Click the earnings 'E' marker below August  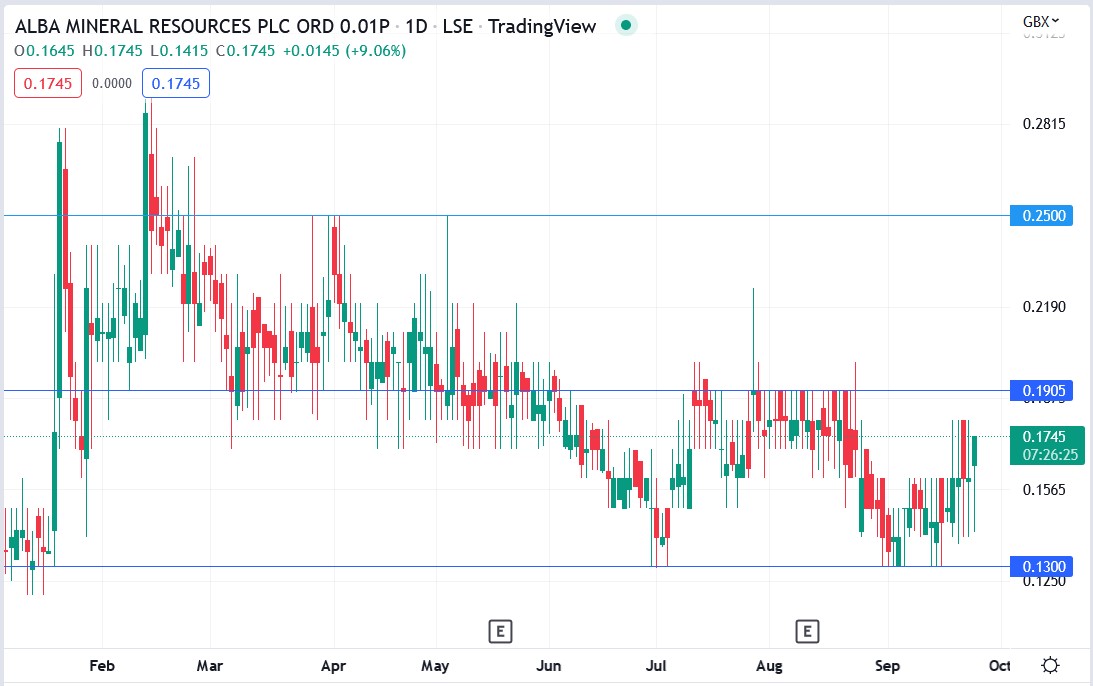pyautogui.click(x=807, y=631)
